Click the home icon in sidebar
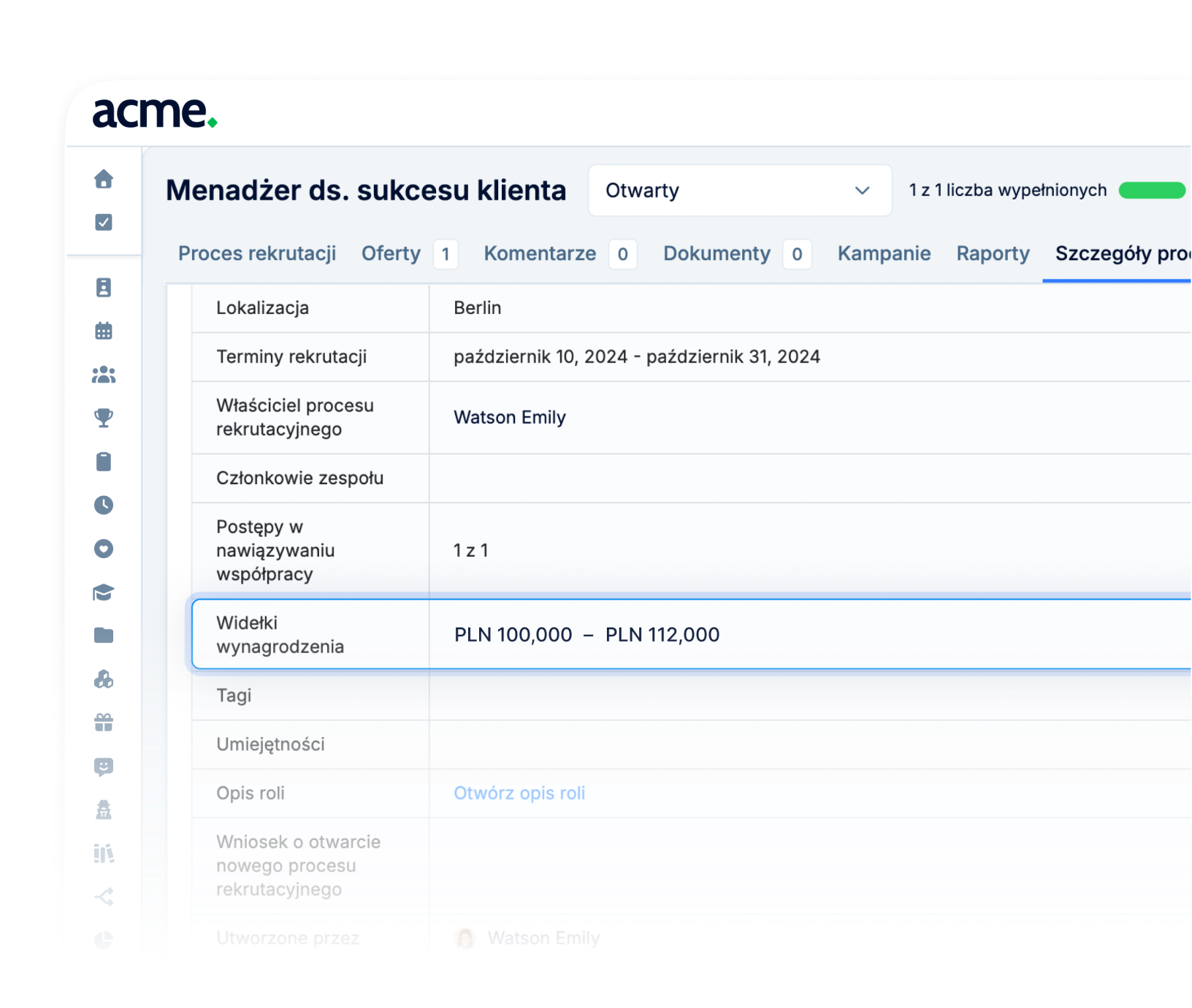The height and width of the screenshot is (1008, 1192). pyautogui.click(x=104, y=179)
